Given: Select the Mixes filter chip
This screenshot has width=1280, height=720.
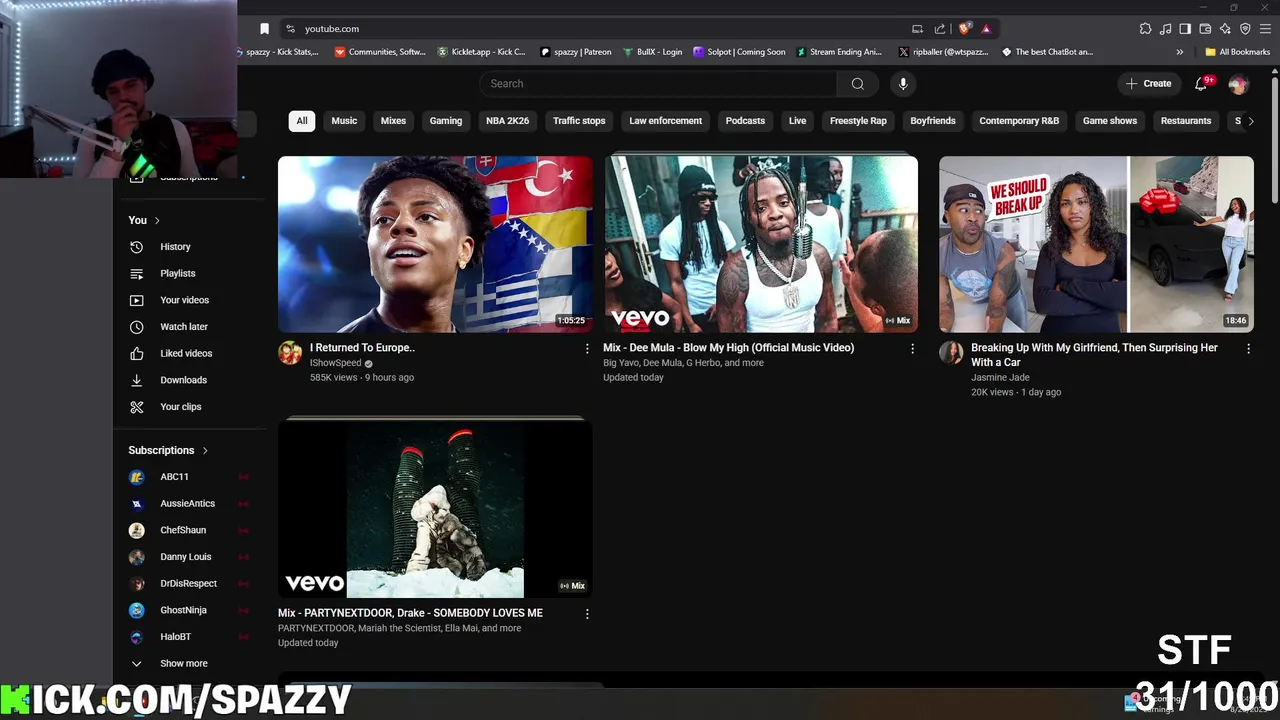Looking at the screenshot, I should point(393,121).
